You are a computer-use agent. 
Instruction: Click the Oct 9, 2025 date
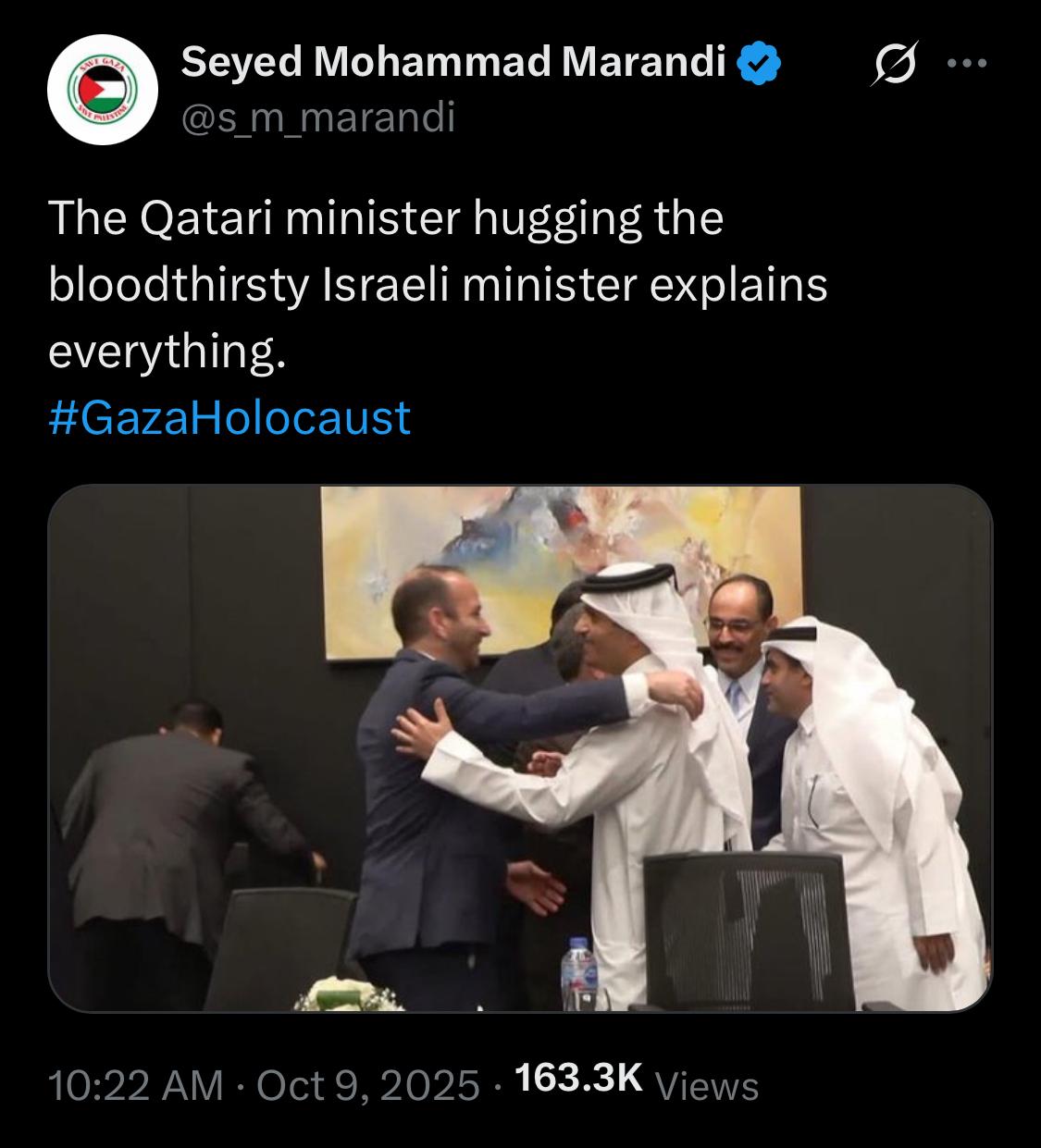coord(367,1084)
